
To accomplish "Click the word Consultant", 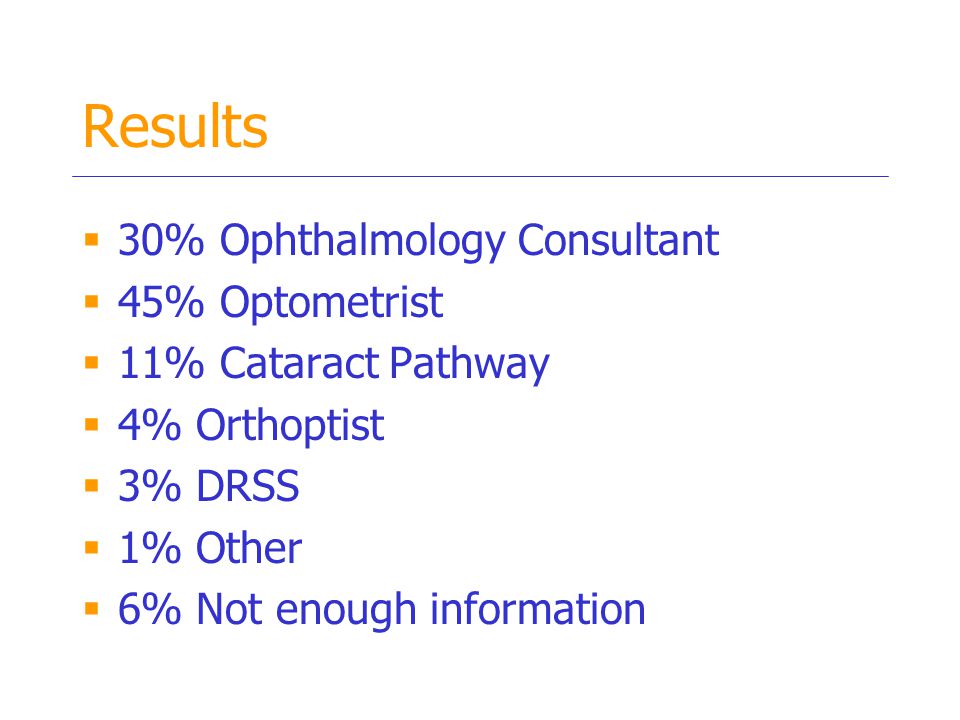I will click(x=618, y=239).
